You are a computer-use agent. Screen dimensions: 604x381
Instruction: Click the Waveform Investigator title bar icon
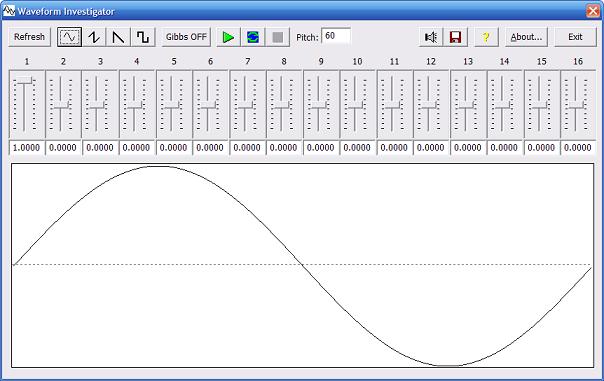click(9, 11)
